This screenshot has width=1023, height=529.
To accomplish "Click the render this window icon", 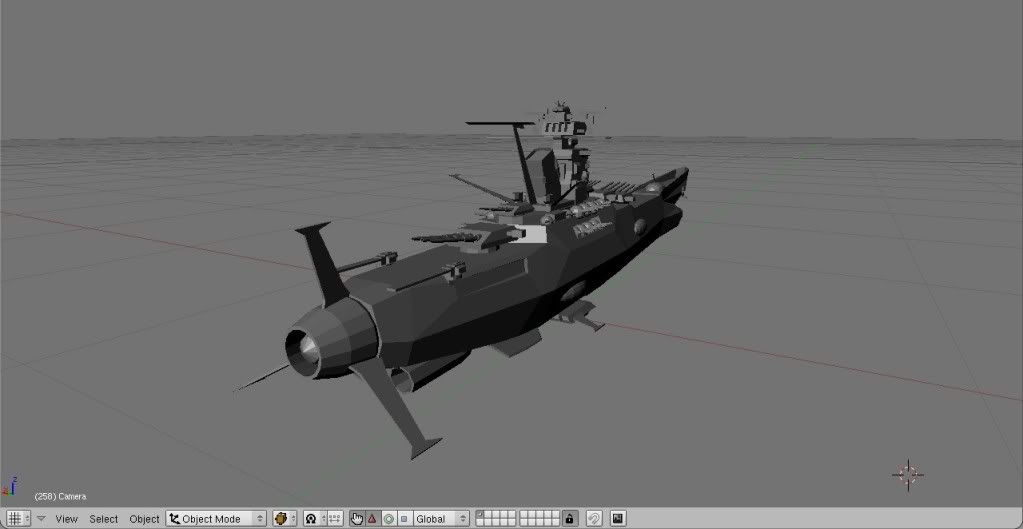I will [x=618, y=519].
